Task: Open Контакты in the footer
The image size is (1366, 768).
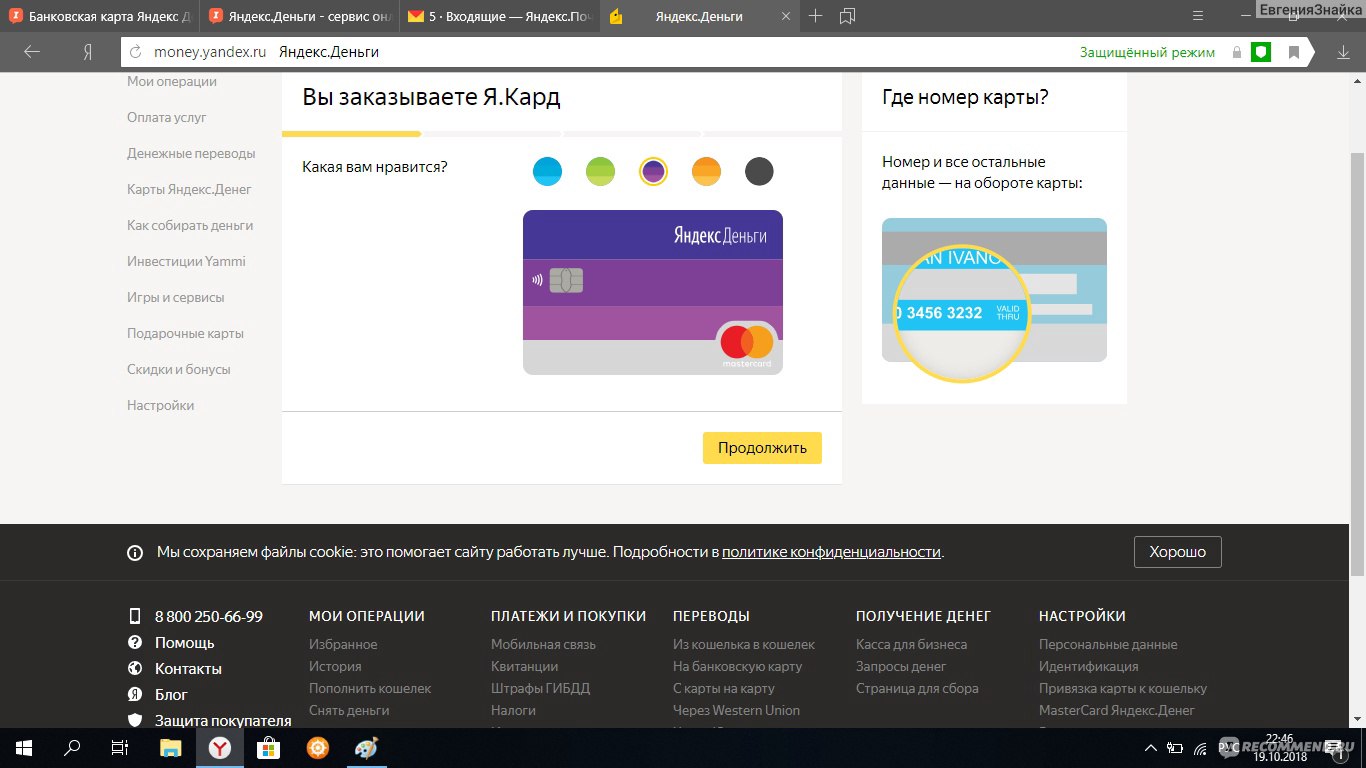Action: pos(188,668)
